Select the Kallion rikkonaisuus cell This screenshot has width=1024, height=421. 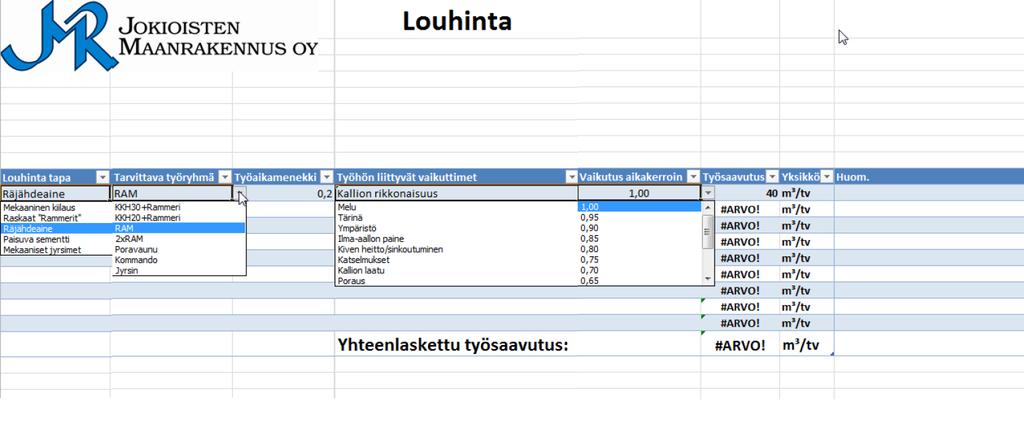(456, 193)
